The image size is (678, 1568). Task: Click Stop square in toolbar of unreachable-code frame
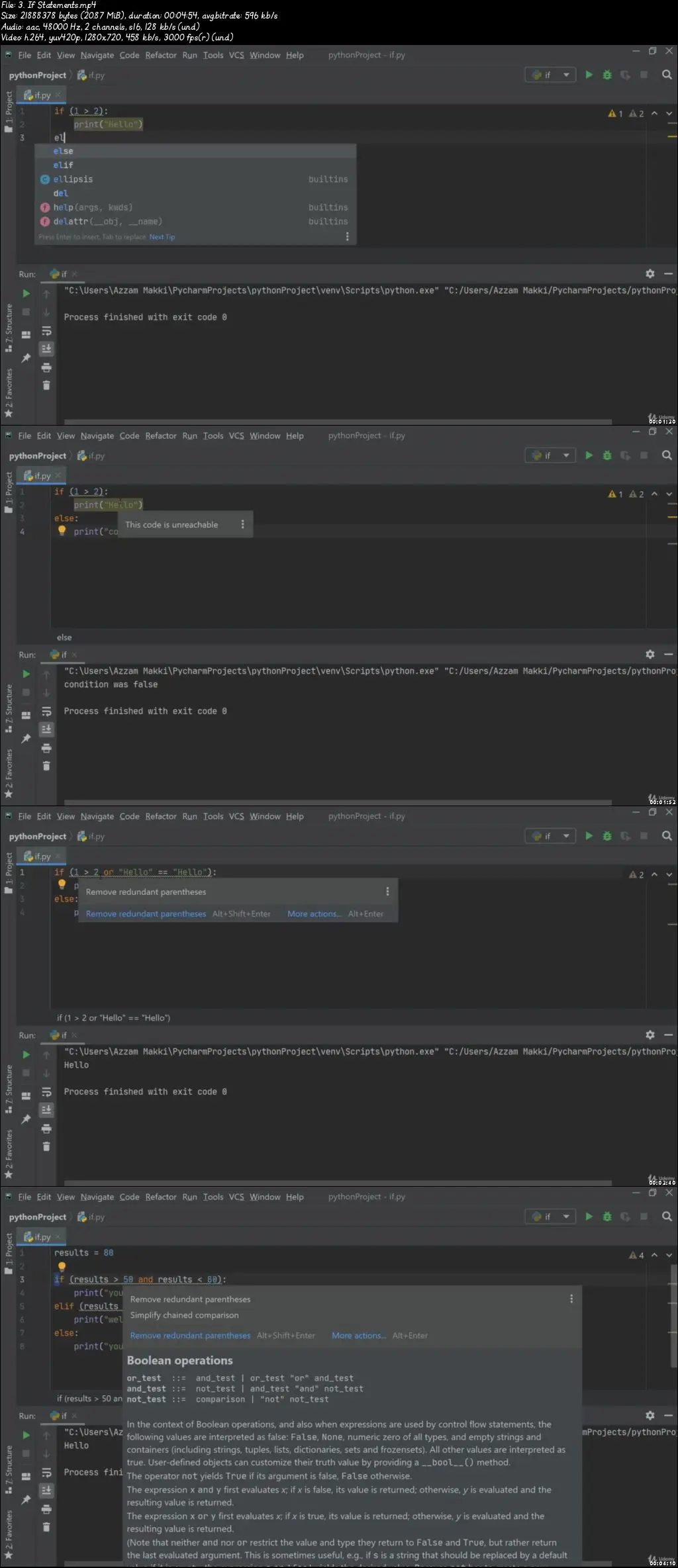pyautogui.click(x=644, y=456)
